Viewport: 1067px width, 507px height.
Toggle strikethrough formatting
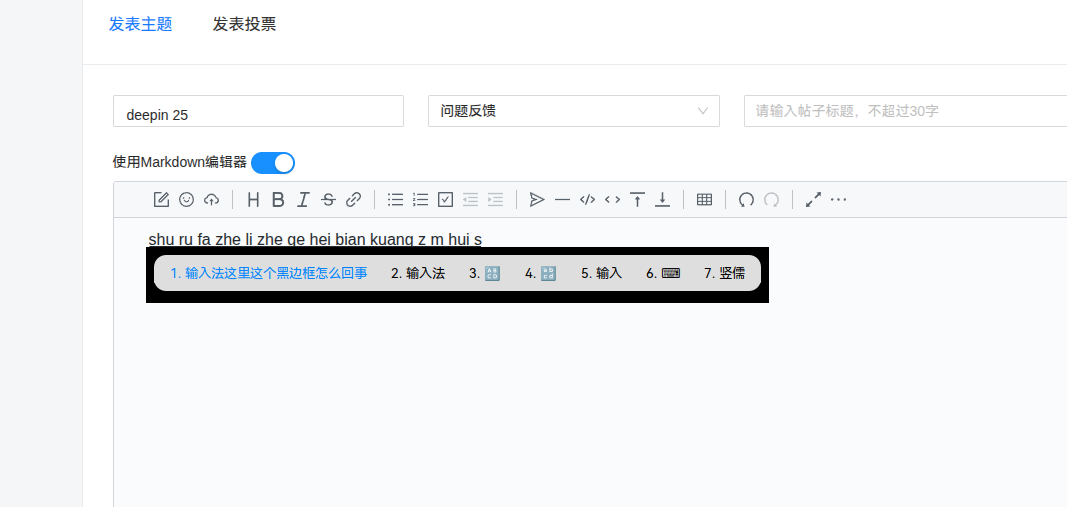(x=328, y=199)
